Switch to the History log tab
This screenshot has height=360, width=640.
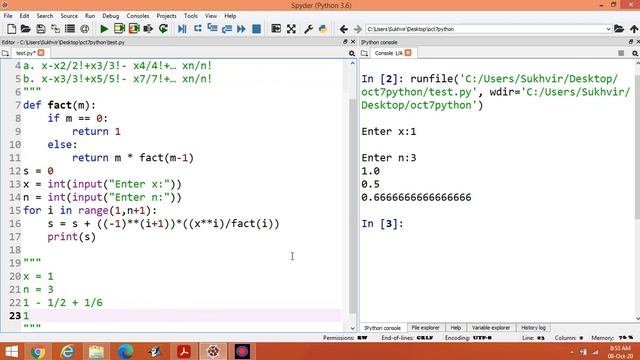(x=533, y=328)
